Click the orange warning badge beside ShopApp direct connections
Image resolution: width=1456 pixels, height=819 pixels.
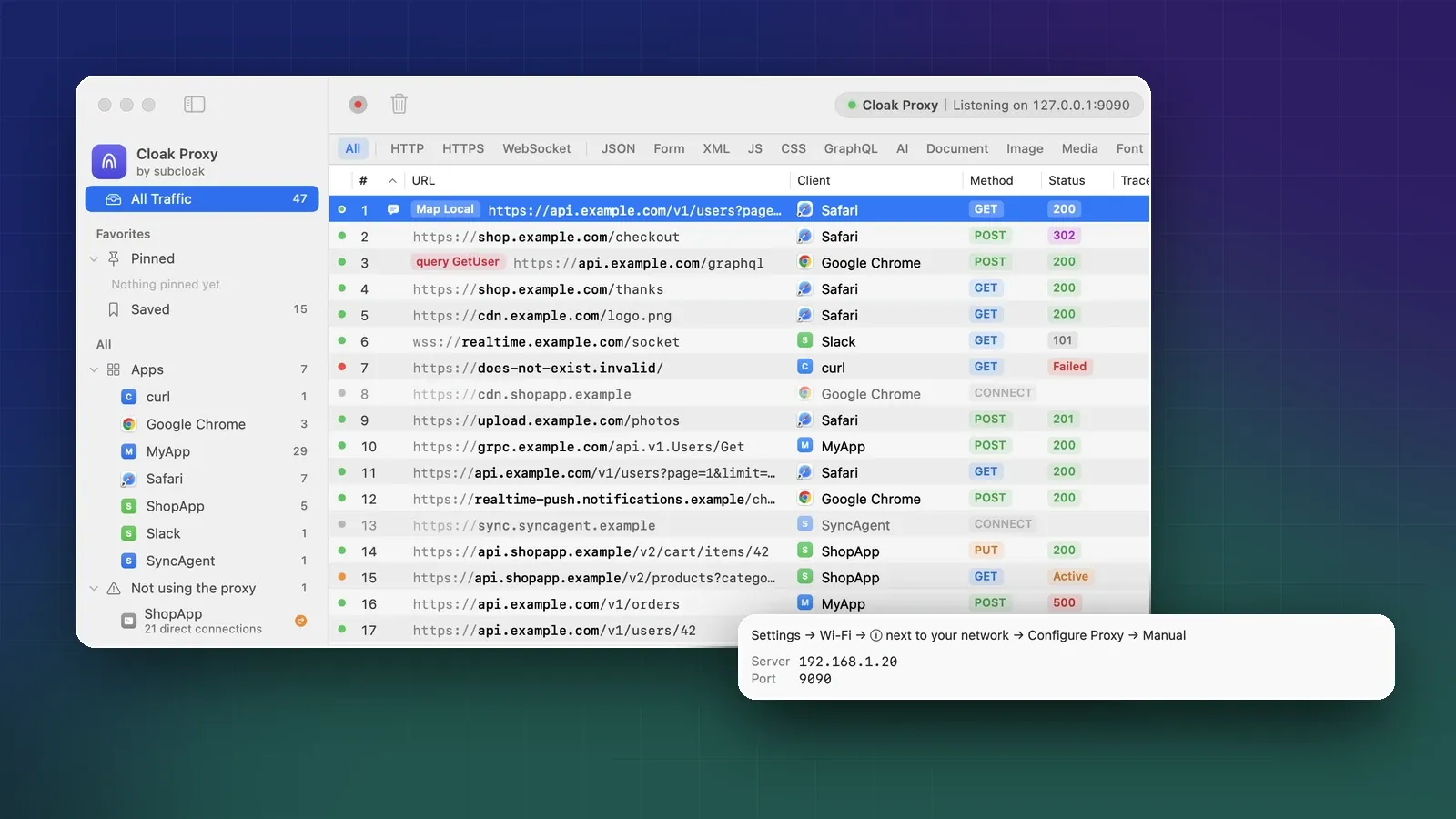click(x=300, y=621)
